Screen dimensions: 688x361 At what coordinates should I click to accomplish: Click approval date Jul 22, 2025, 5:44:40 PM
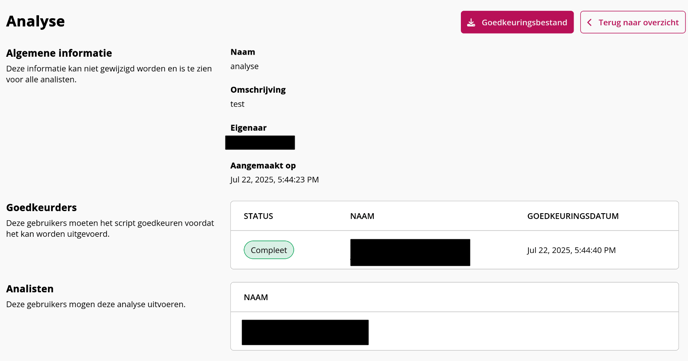click(x=571, y=250)
